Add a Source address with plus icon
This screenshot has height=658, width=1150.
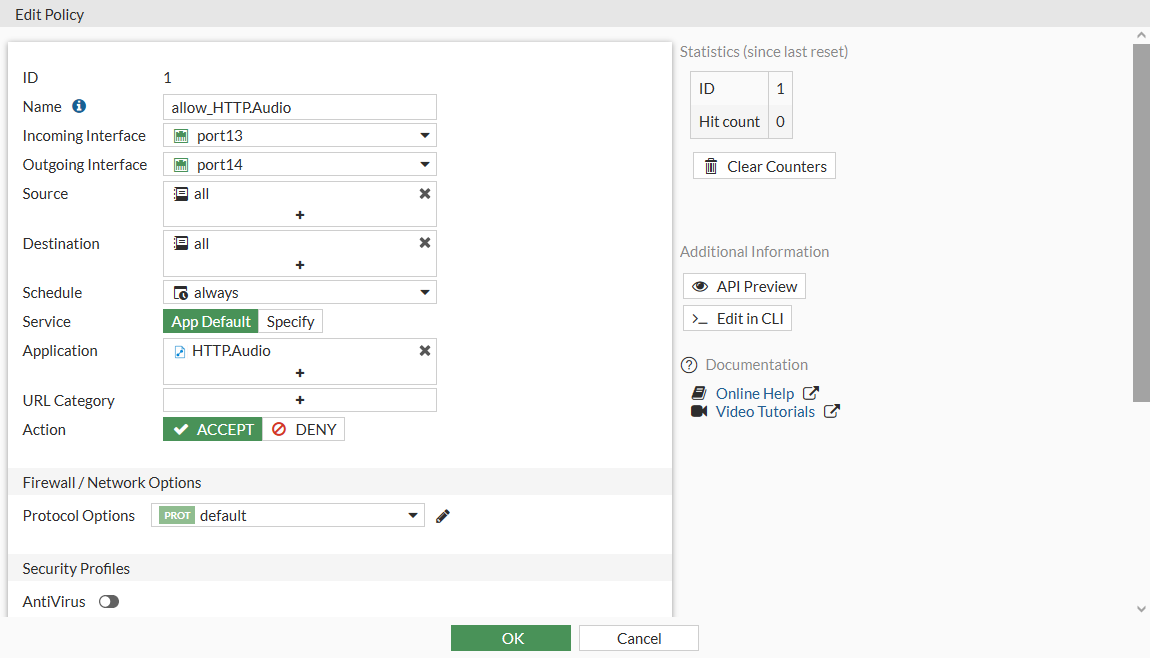300,215
